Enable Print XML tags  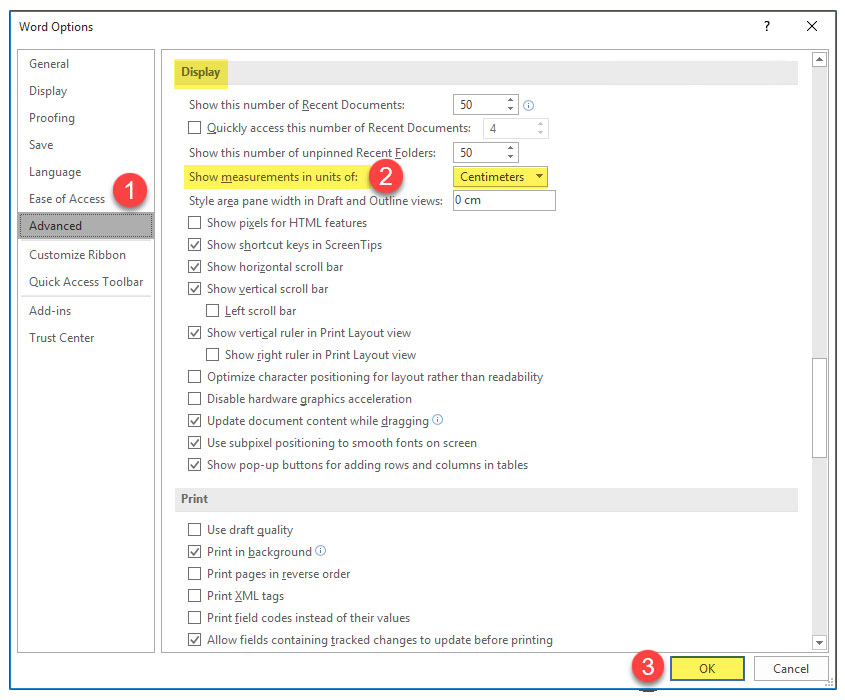[194, 596]
